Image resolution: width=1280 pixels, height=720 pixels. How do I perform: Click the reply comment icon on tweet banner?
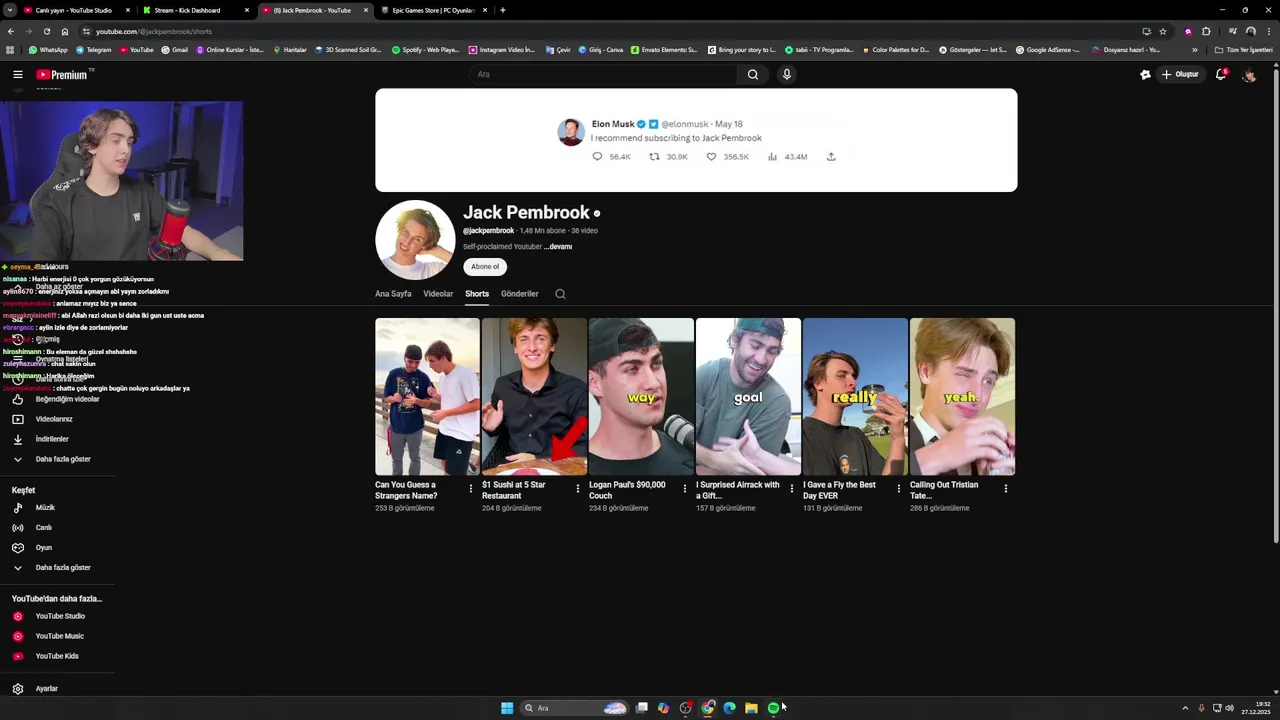(x=597, y=157)
